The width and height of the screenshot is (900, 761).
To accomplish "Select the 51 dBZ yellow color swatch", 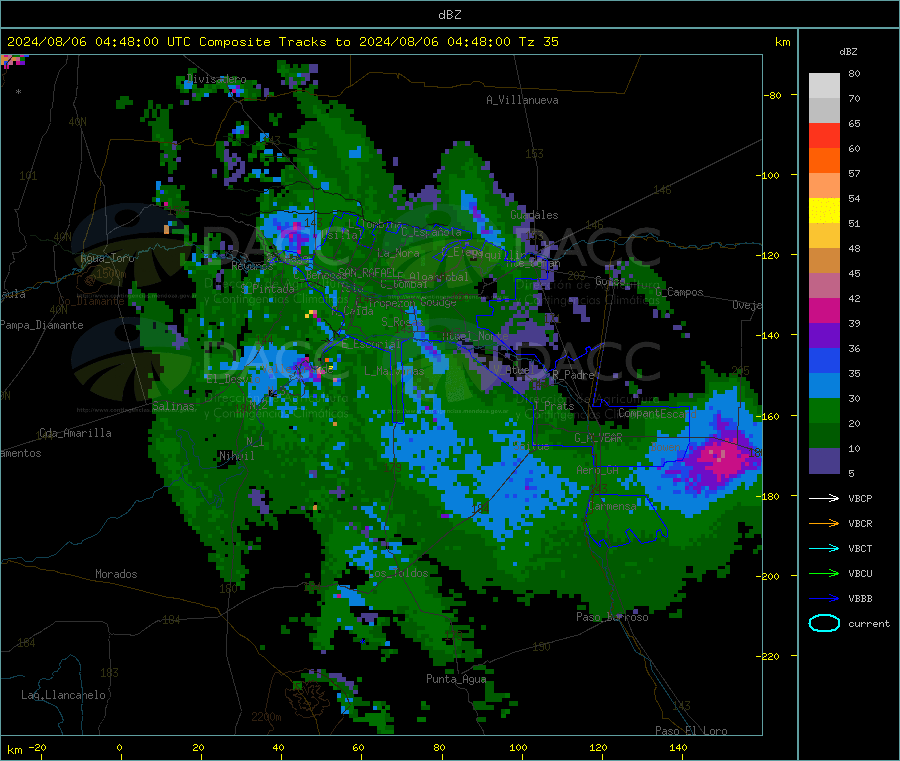I will [824, 211].
